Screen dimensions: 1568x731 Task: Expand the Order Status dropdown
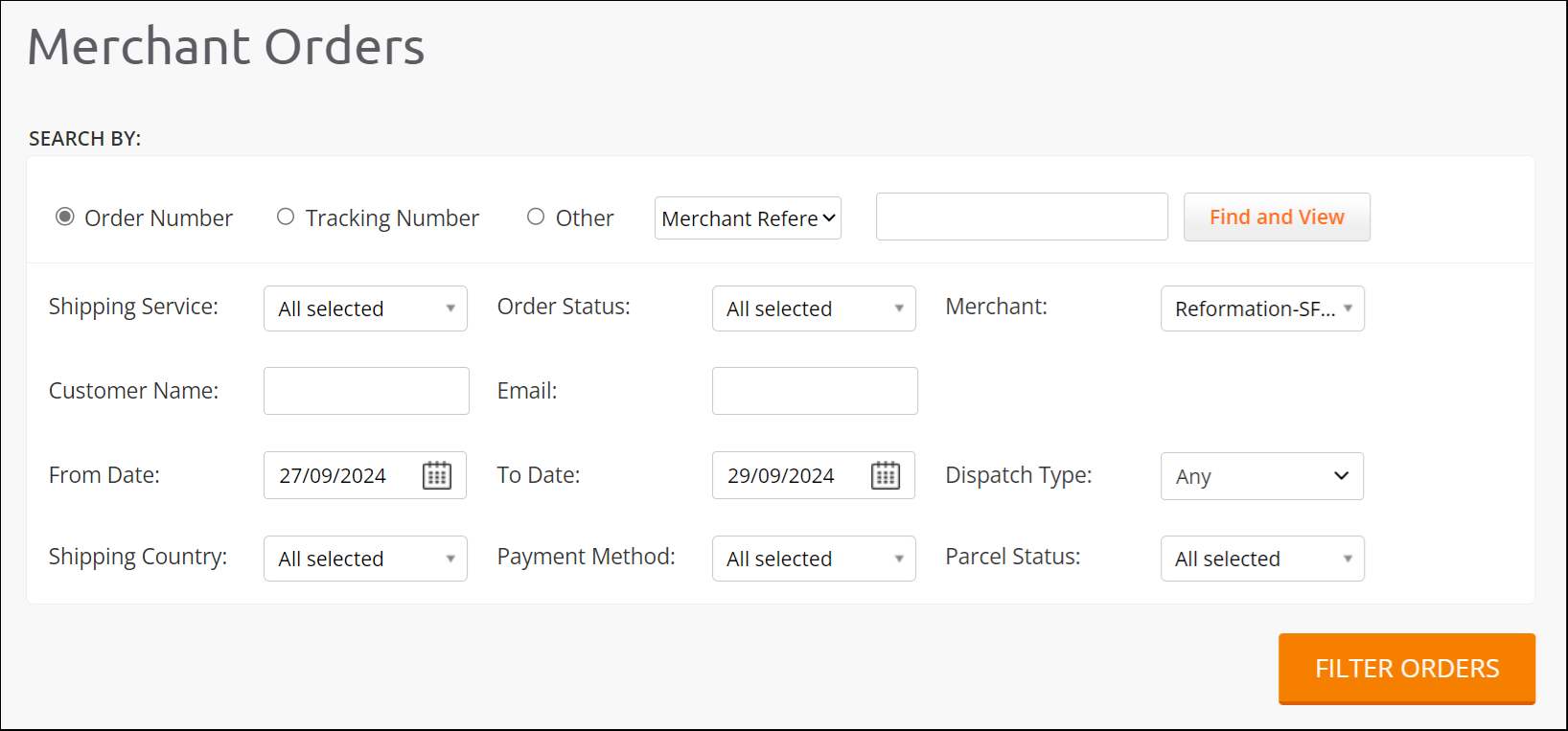tap(814, 308)
